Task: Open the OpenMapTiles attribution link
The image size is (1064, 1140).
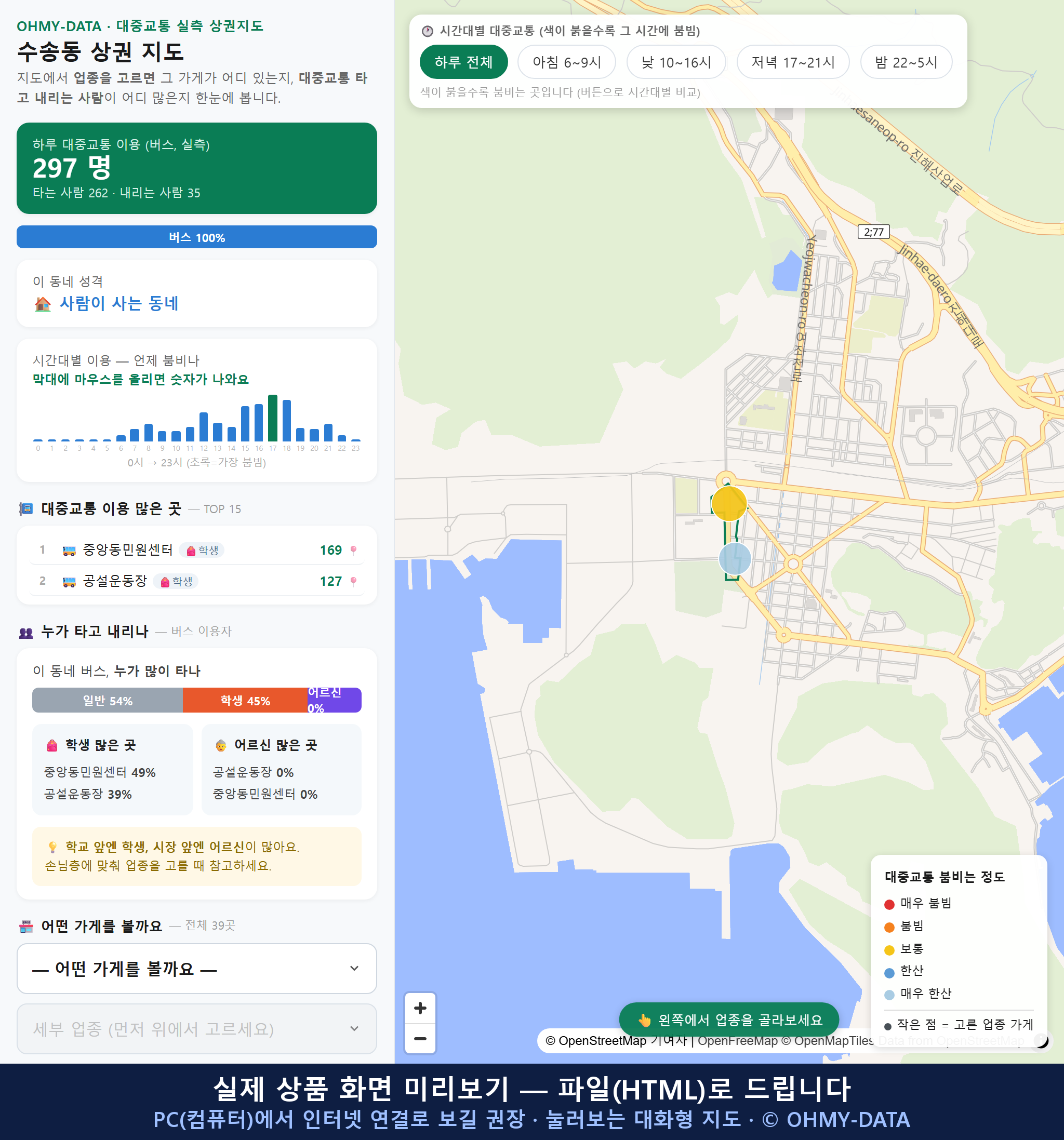Action: tap(828, 1040)
